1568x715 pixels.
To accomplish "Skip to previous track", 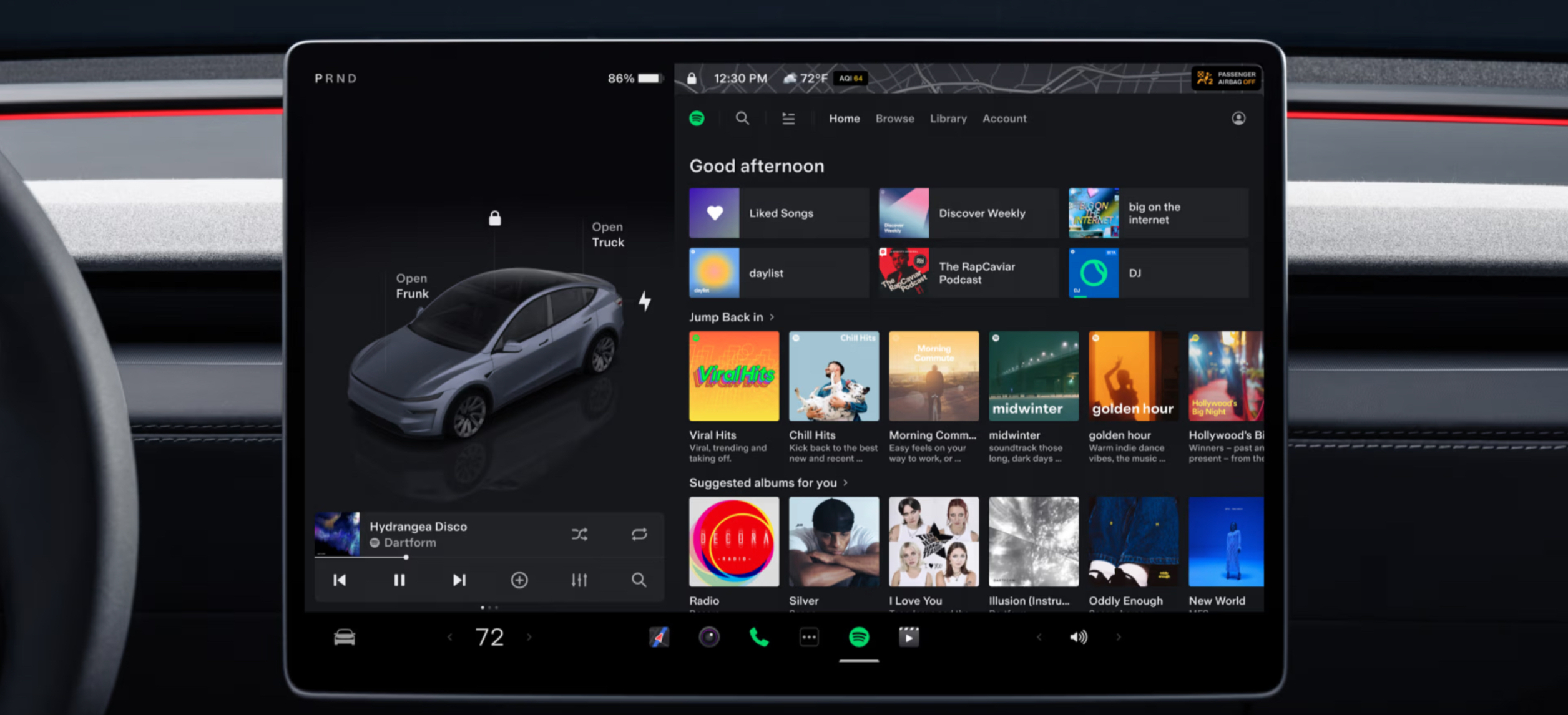I will pyautogui.click(x=340, y=580).
